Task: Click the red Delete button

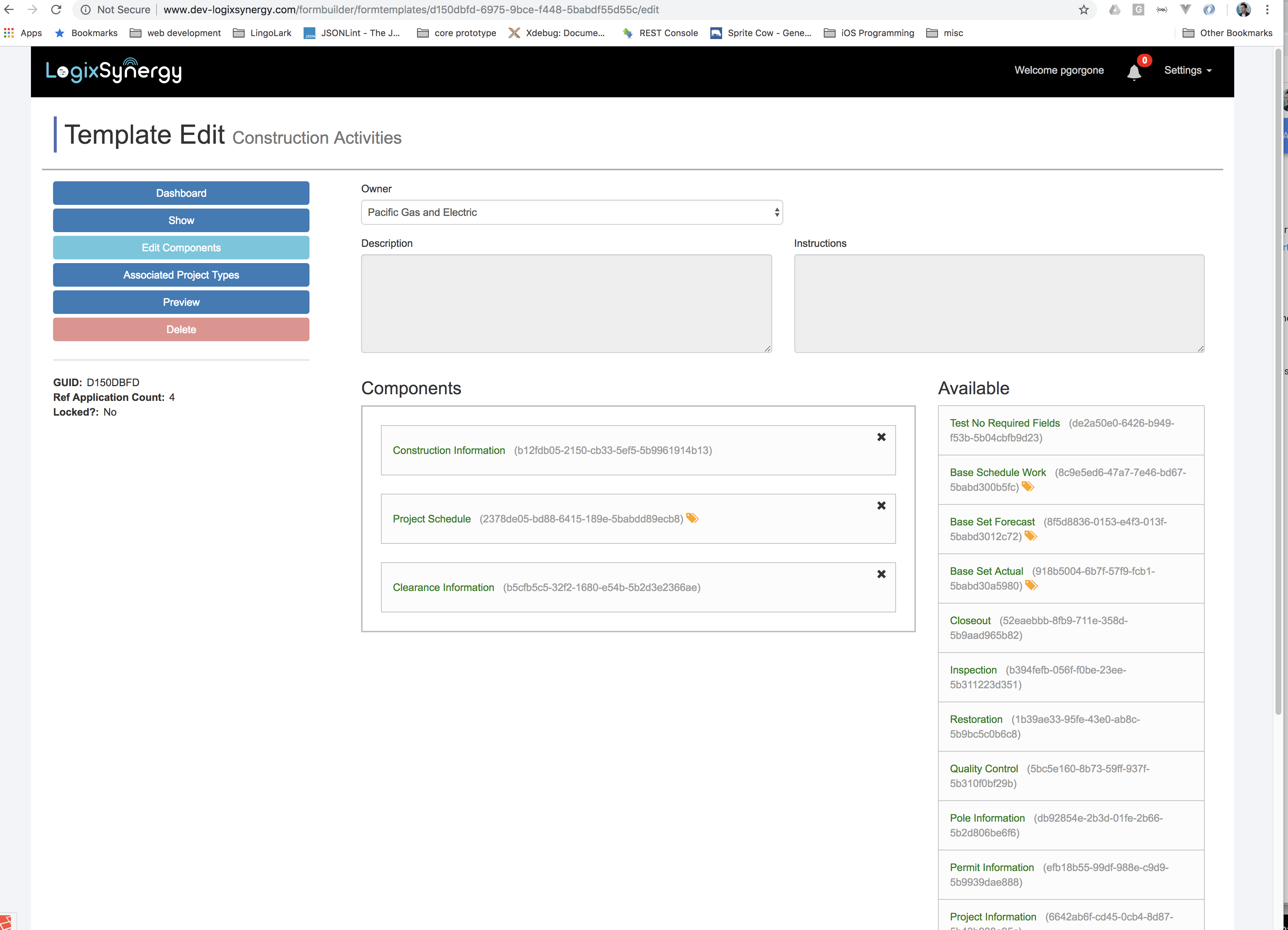Action: [181, 329]
